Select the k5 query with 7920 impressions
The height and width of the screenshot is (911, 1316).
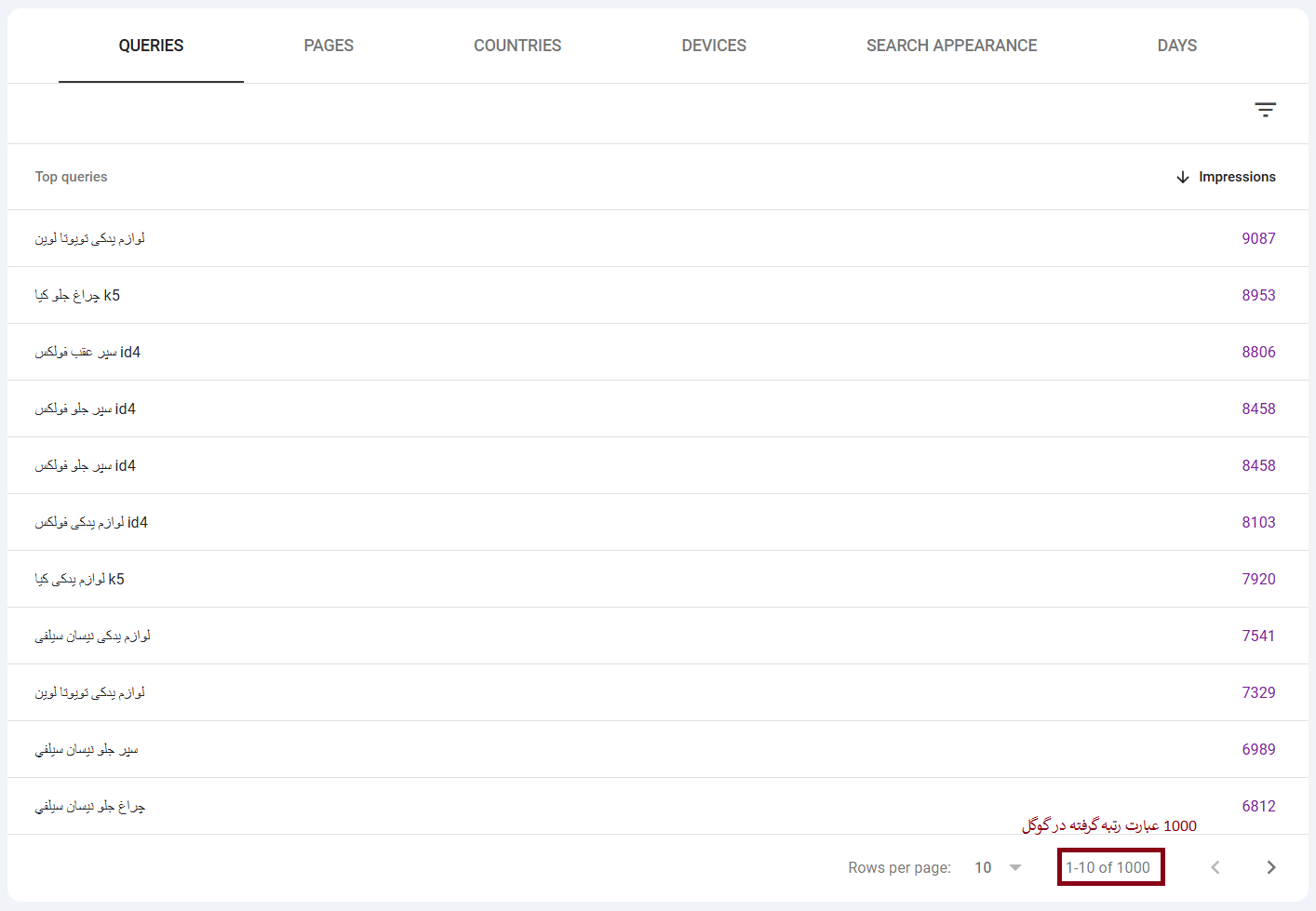(79, 579)
